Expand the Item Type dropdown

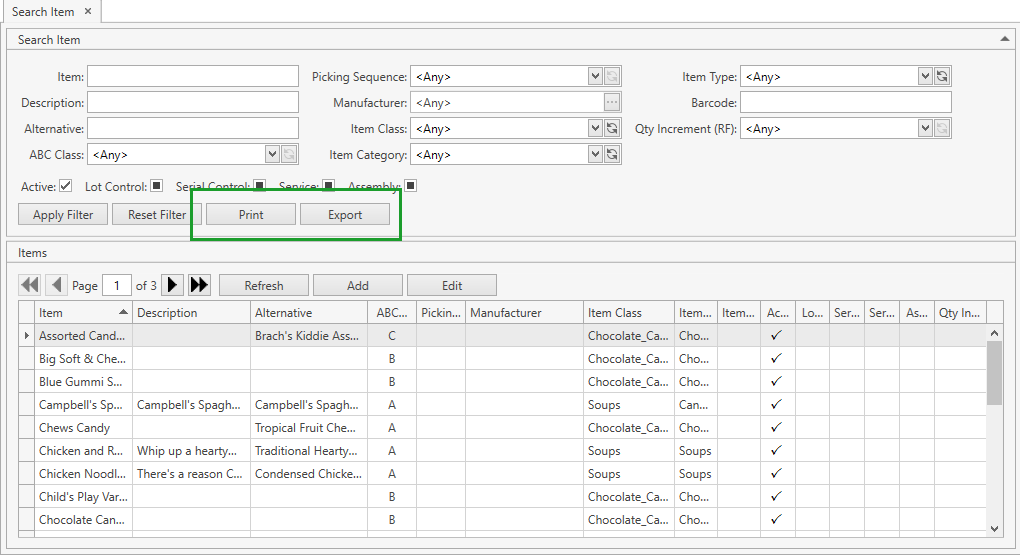925,77
